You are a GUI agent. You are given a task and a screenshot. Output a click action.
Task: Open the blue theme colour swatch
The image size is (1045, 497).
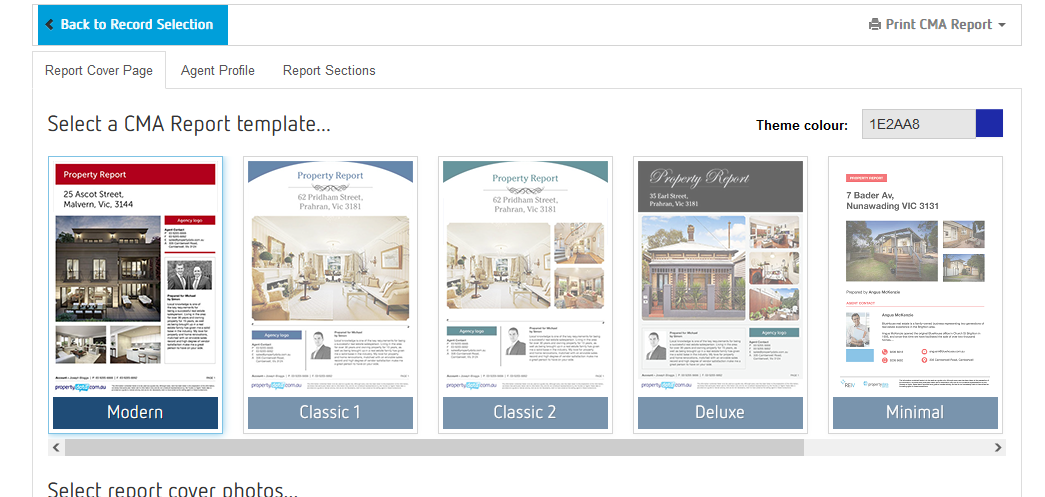(989, 124)
